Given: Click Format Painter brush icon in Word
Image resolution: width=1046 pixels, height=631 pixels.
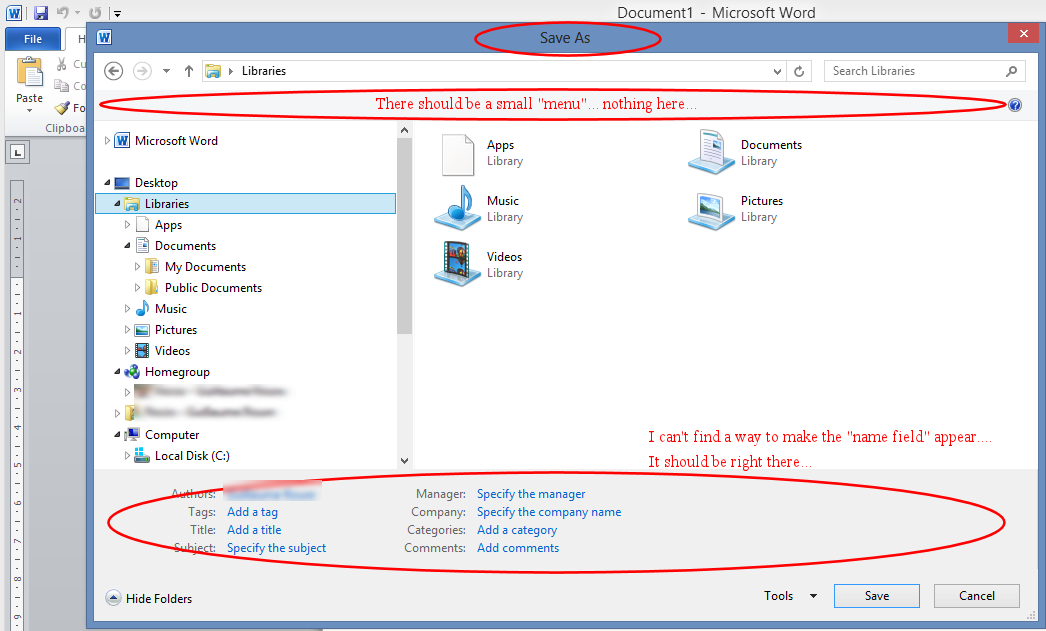Looking at the screenshot, I should click(62, 108).
